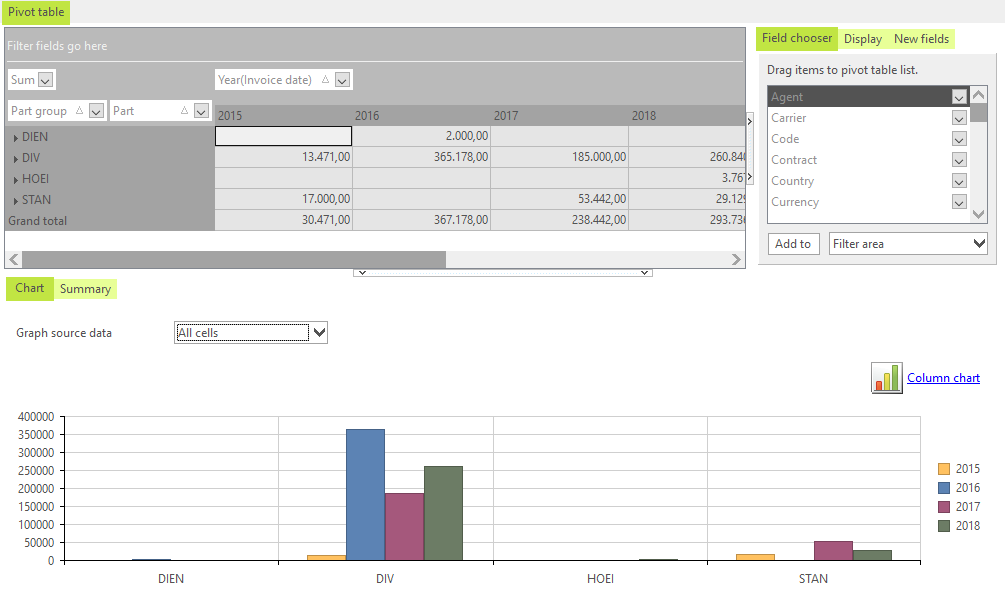Open the Year(Invoice date) filter dropdown
This screenshot has width=1005, height=604.
point(343,79)
